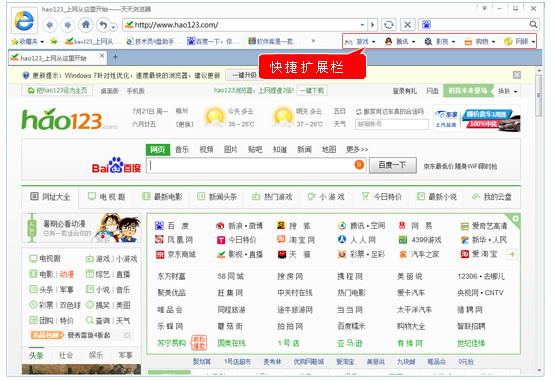
Task: Click the 登录有礼 link
Action: click(405, 91)
